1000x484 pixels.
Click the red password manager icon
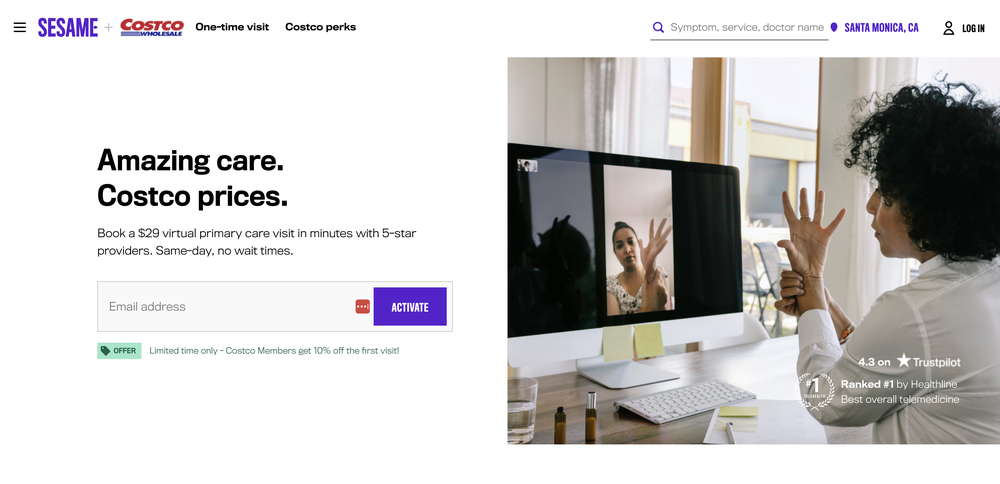pos(362,307)
